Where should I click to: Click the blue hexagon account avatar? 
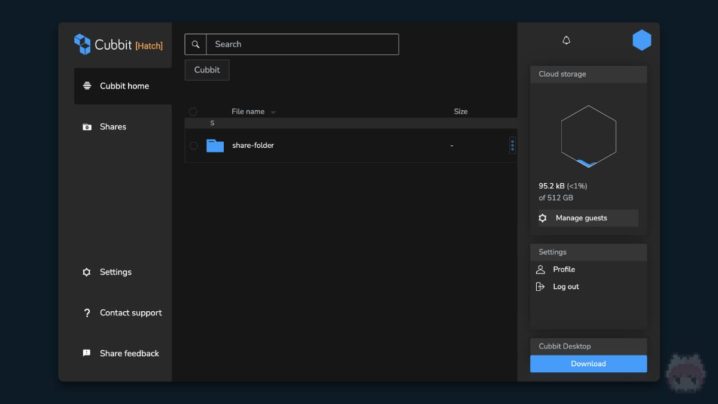tap(641, 40)
